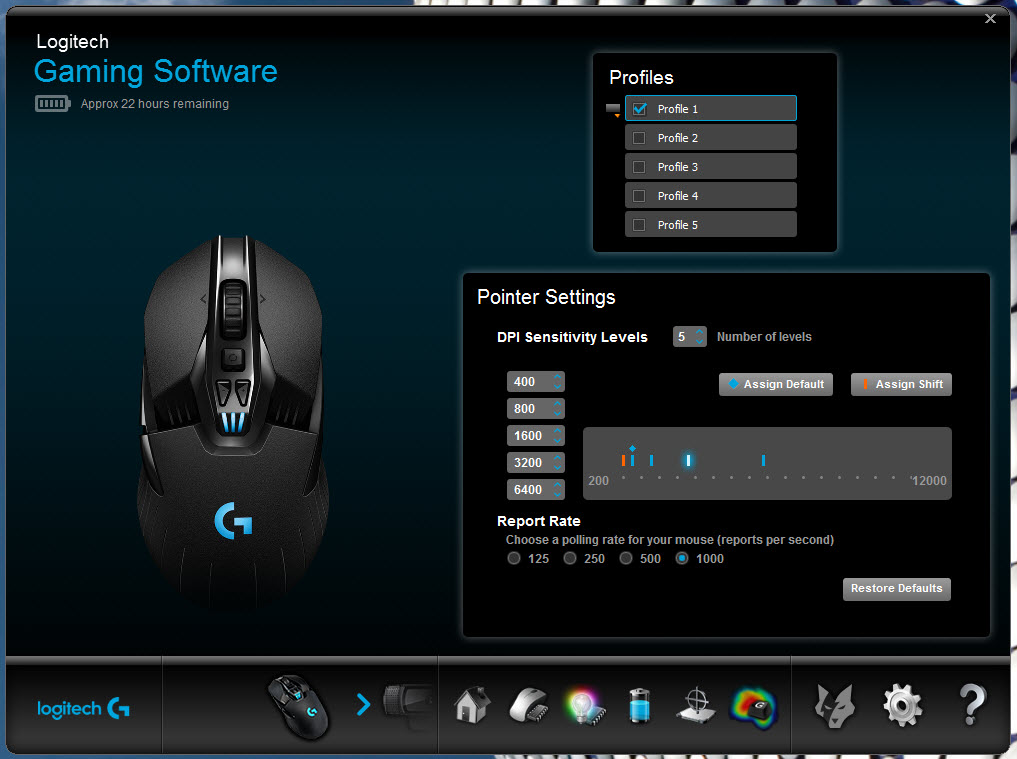Adjust the 6400 DPI stepper arrows
Screen dimensions: 1017x759
pos(557,490)
